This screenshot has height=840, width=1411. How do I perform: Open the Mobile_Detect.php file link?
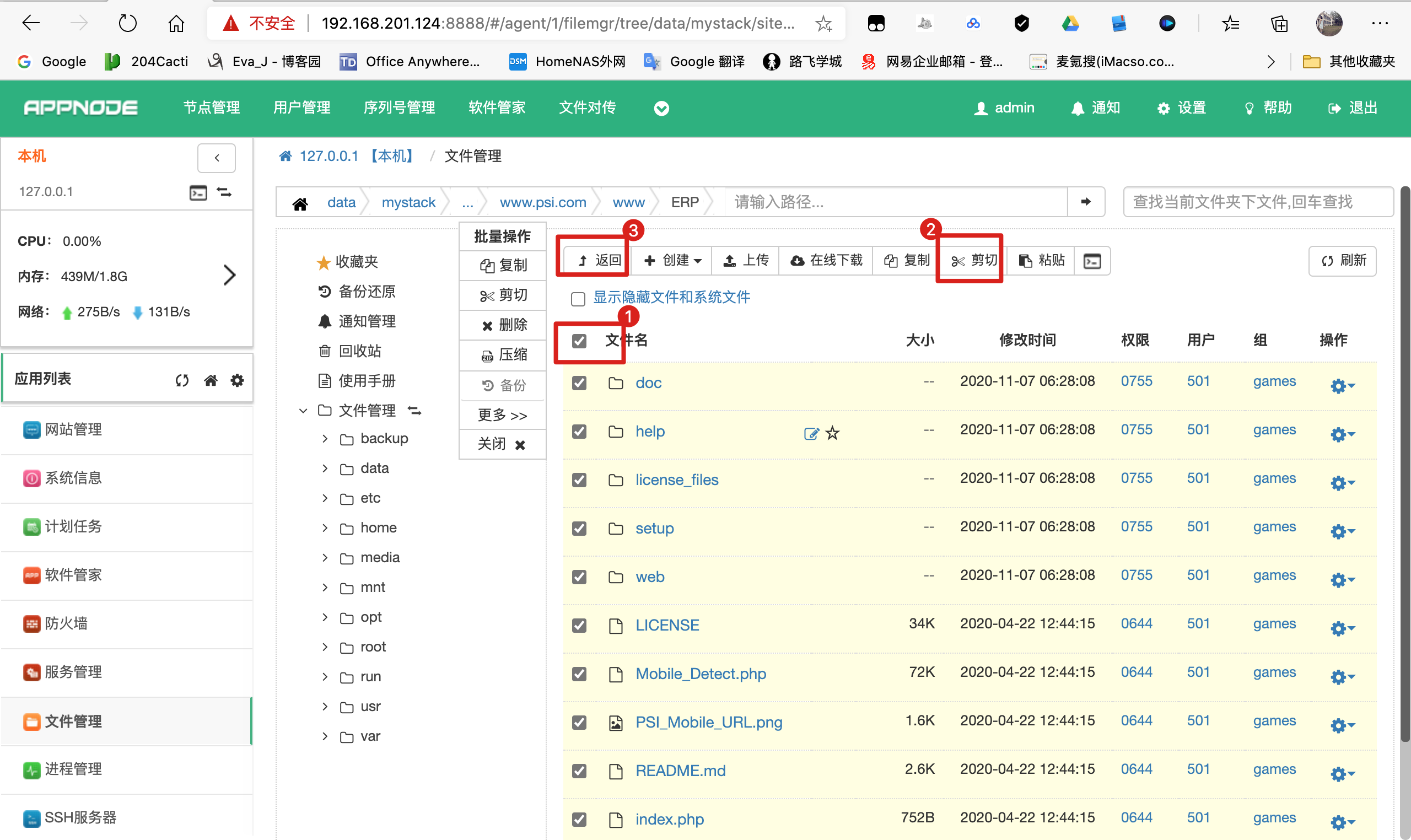[x=700, y=674]
